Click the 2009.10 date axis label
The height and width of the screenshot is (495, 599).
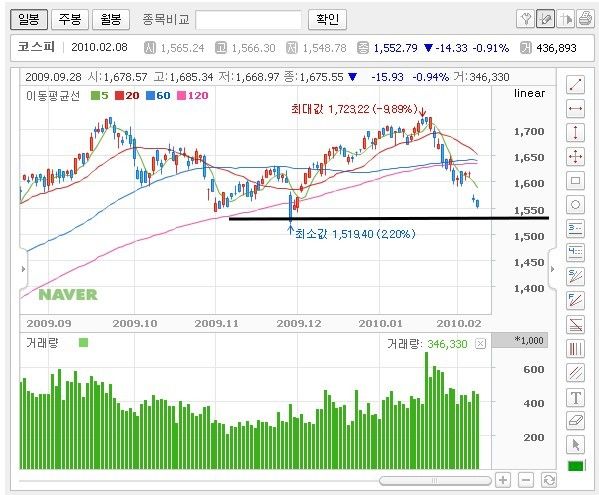point(135,324)
